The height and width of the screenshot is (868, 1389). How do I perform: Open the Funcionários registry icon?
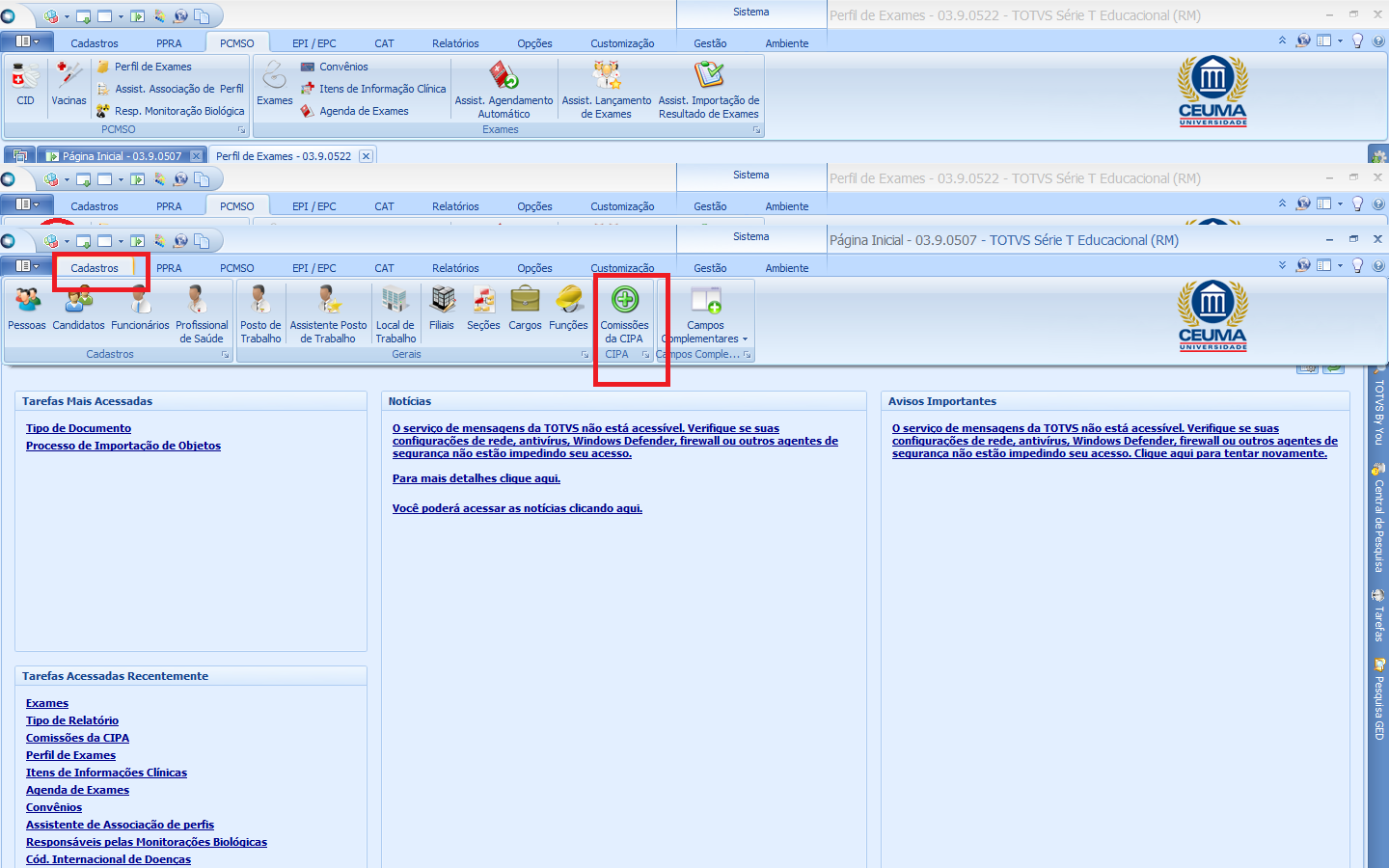pos(140,310)
